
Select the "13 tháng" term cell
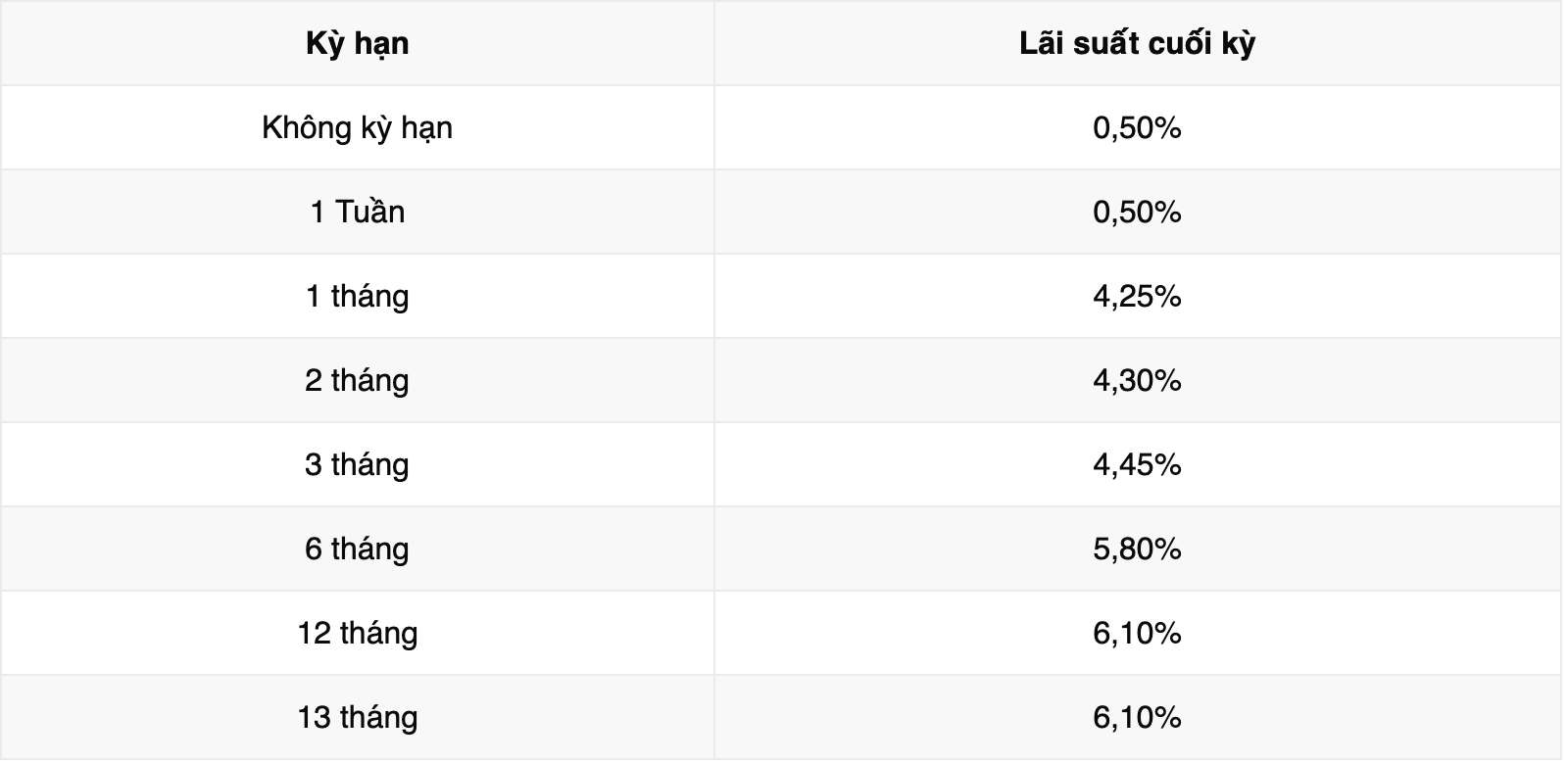pos(358,718)
